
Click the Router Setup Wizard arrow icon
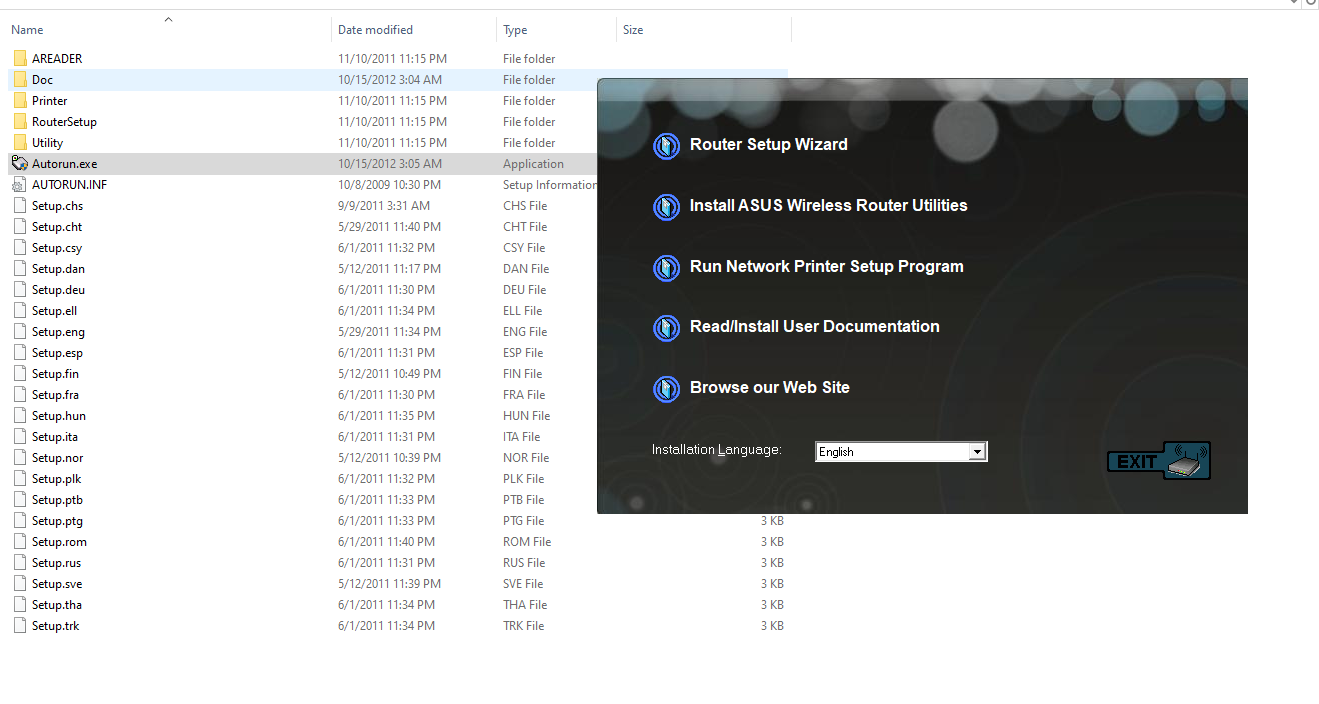(x=666, y=146)
